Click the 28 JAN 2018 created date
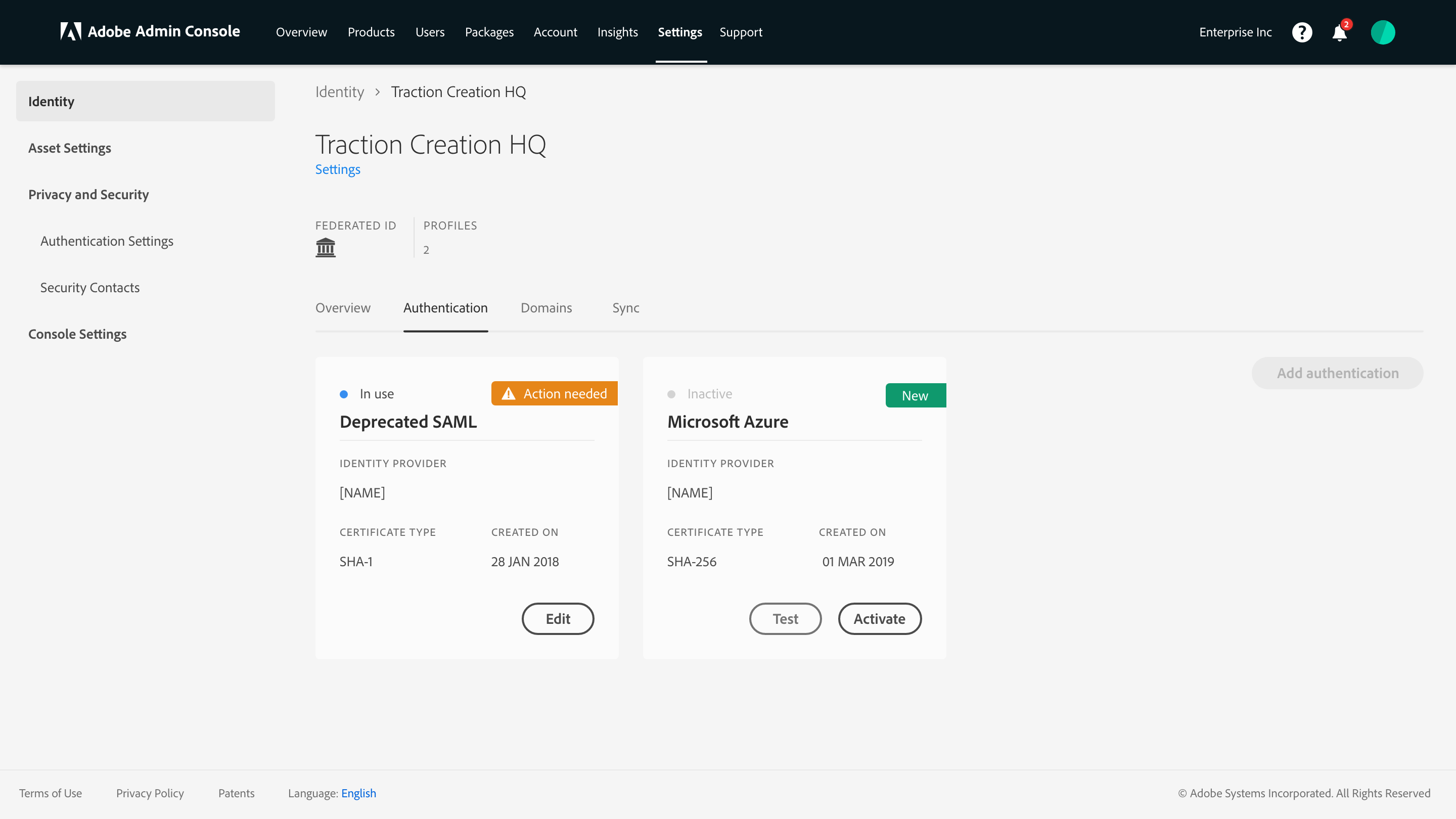 (525, 561)
